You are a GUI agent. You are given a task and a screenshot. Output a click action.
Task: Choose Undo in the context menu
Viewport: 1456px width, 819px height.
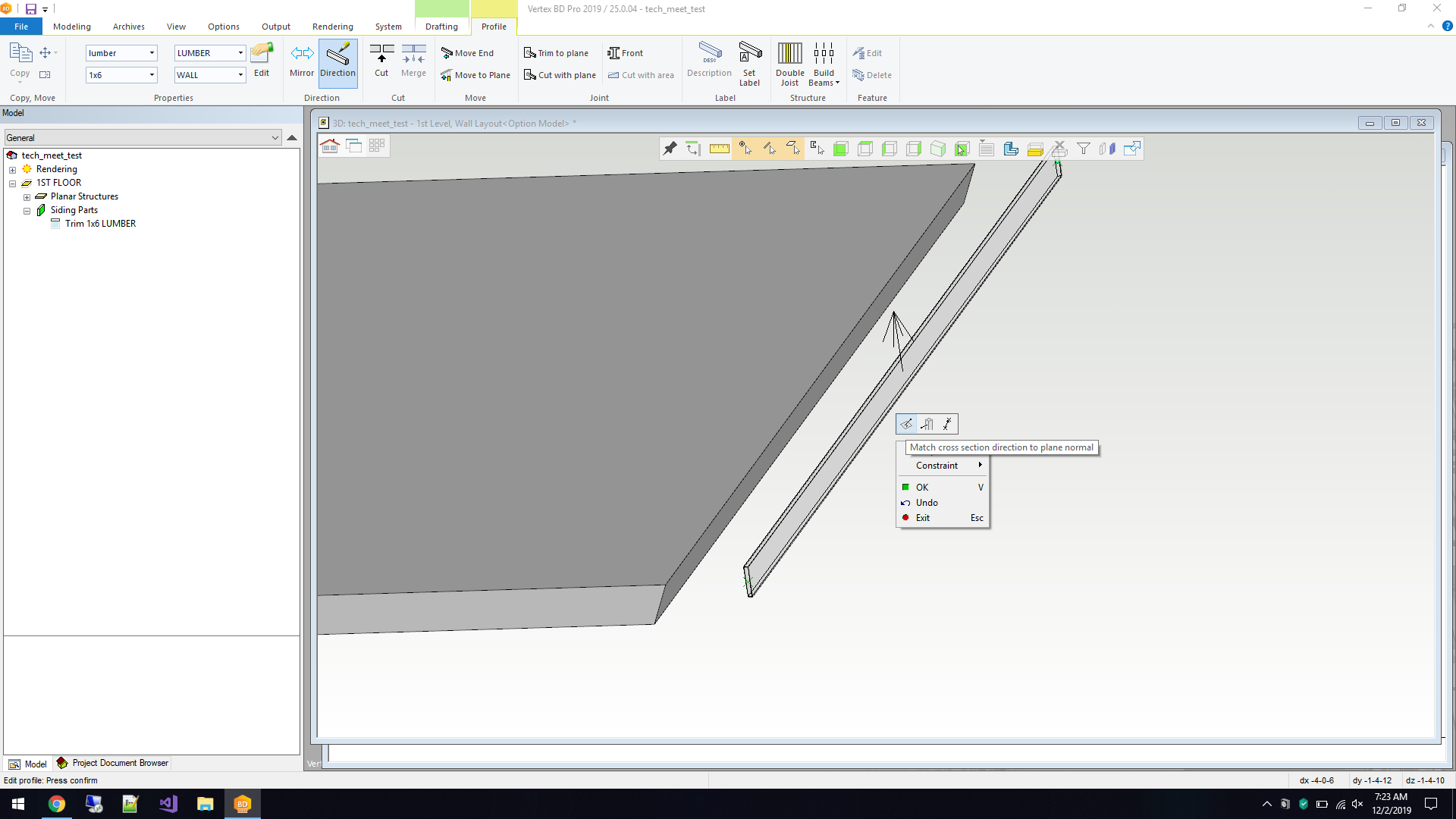pyautogui.click(x=927, y=503)
